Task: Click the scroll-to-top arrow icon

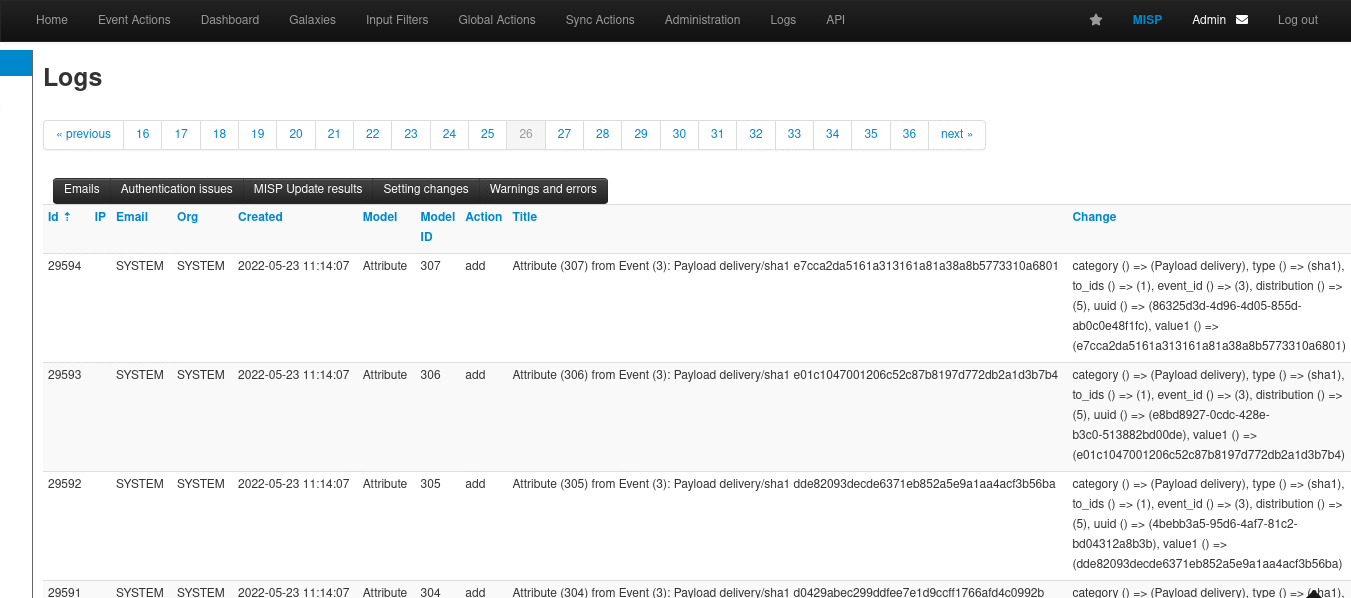Action: [1314, 594]
